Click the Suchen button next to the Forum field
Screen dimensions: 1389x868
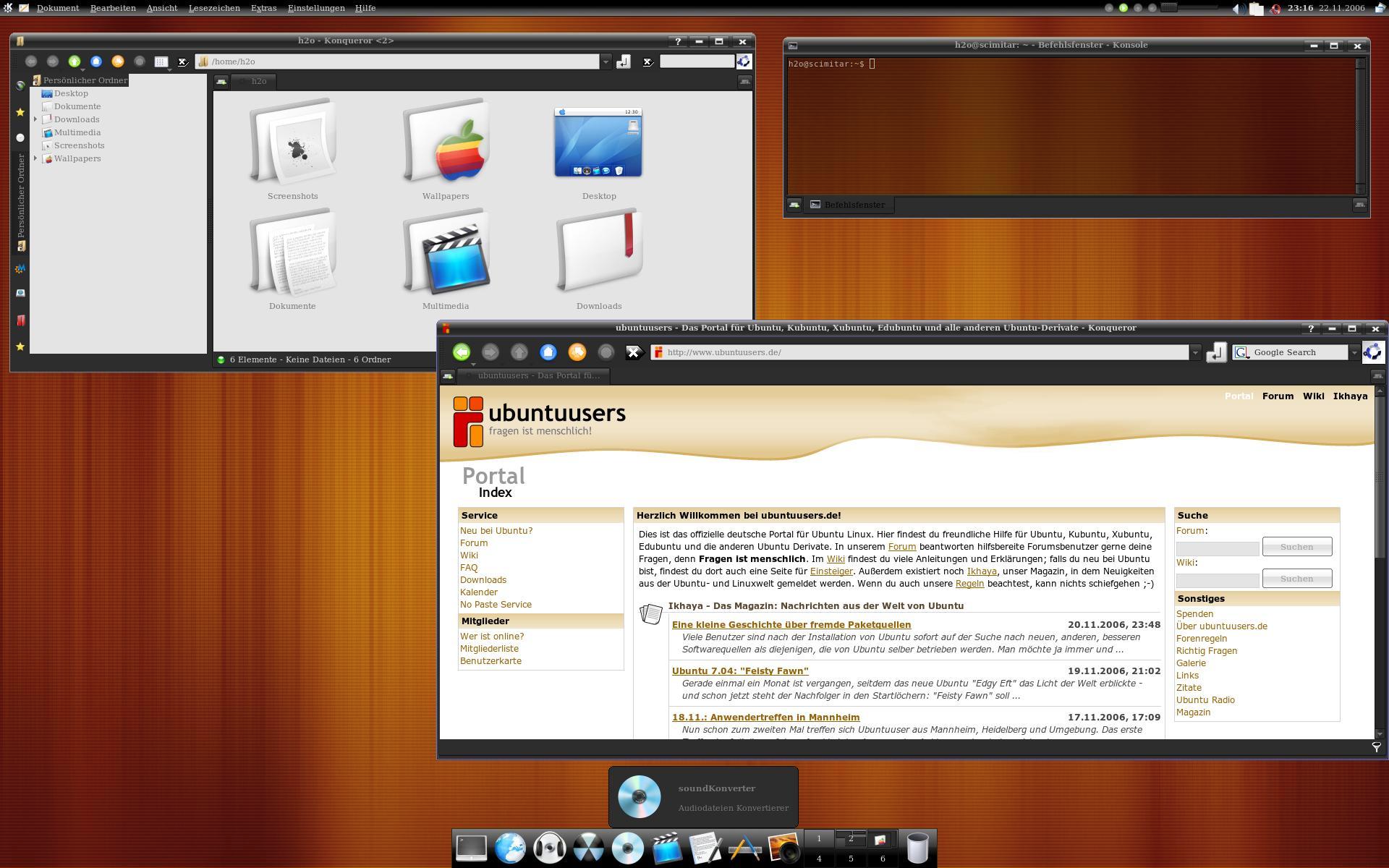pos(1297,547)
